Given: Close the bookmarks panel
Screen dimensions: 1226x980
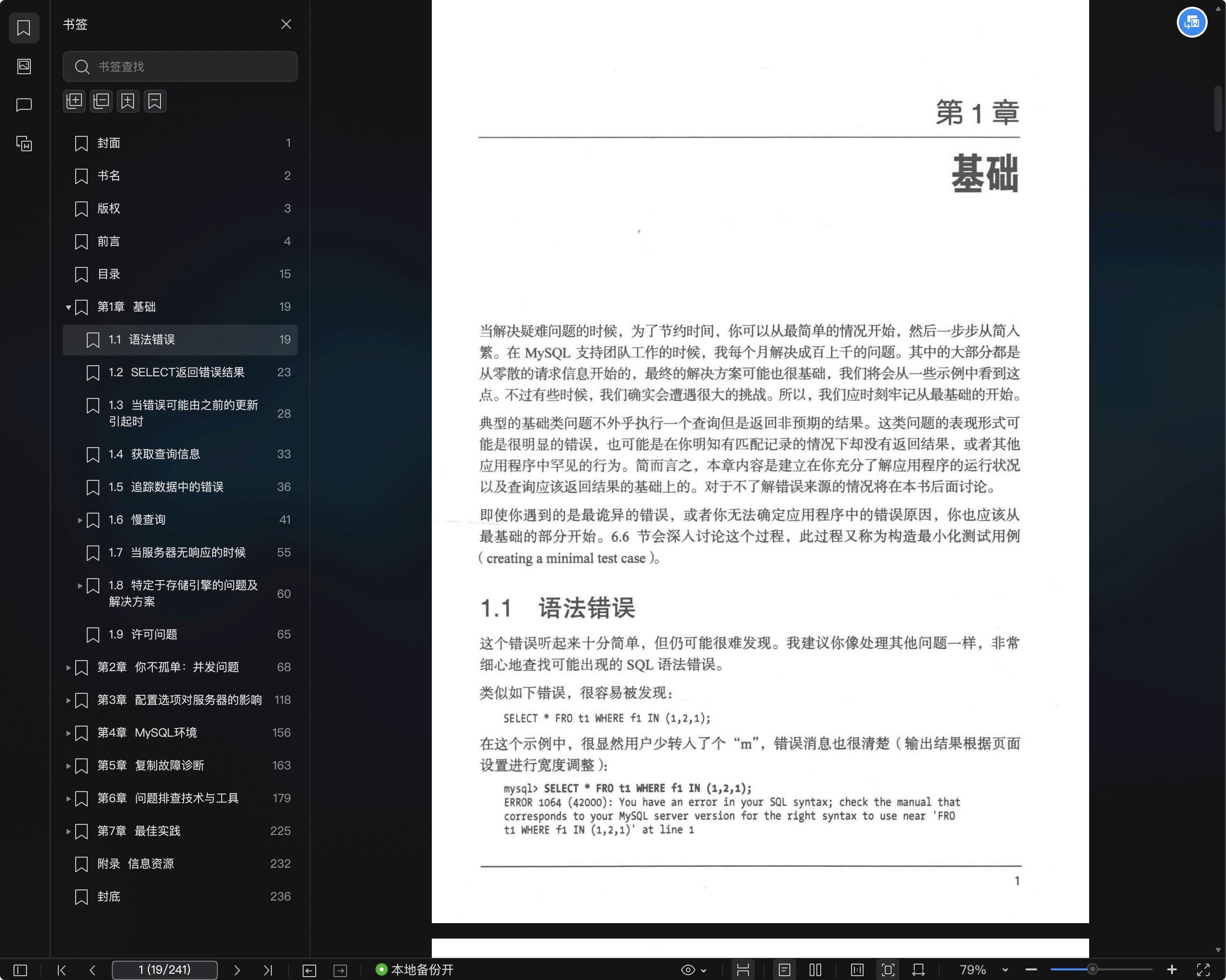Looking at the screenshot, I should [286, 25].
